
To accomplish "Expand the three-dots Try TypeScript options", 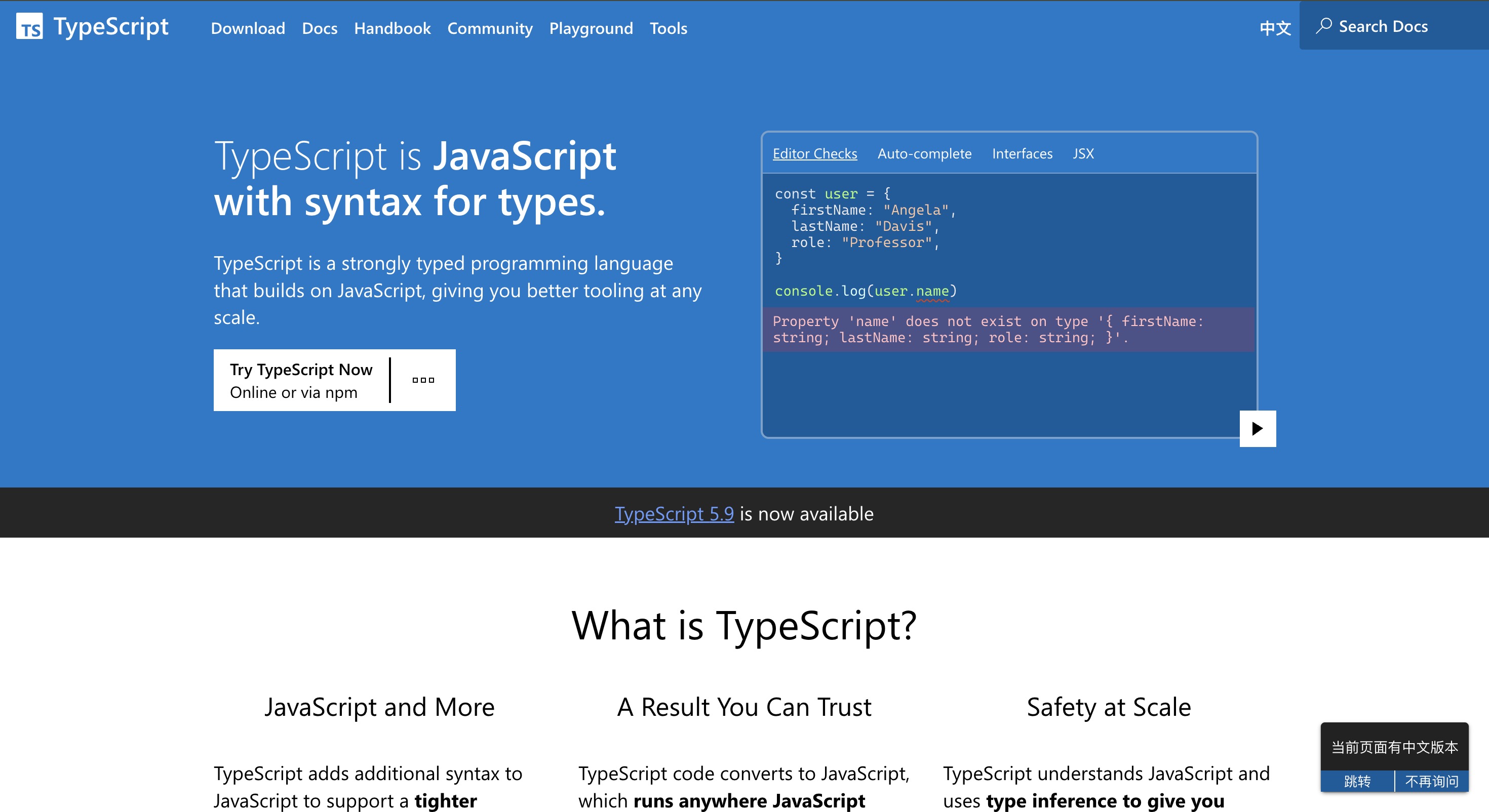I will point(423,380).
